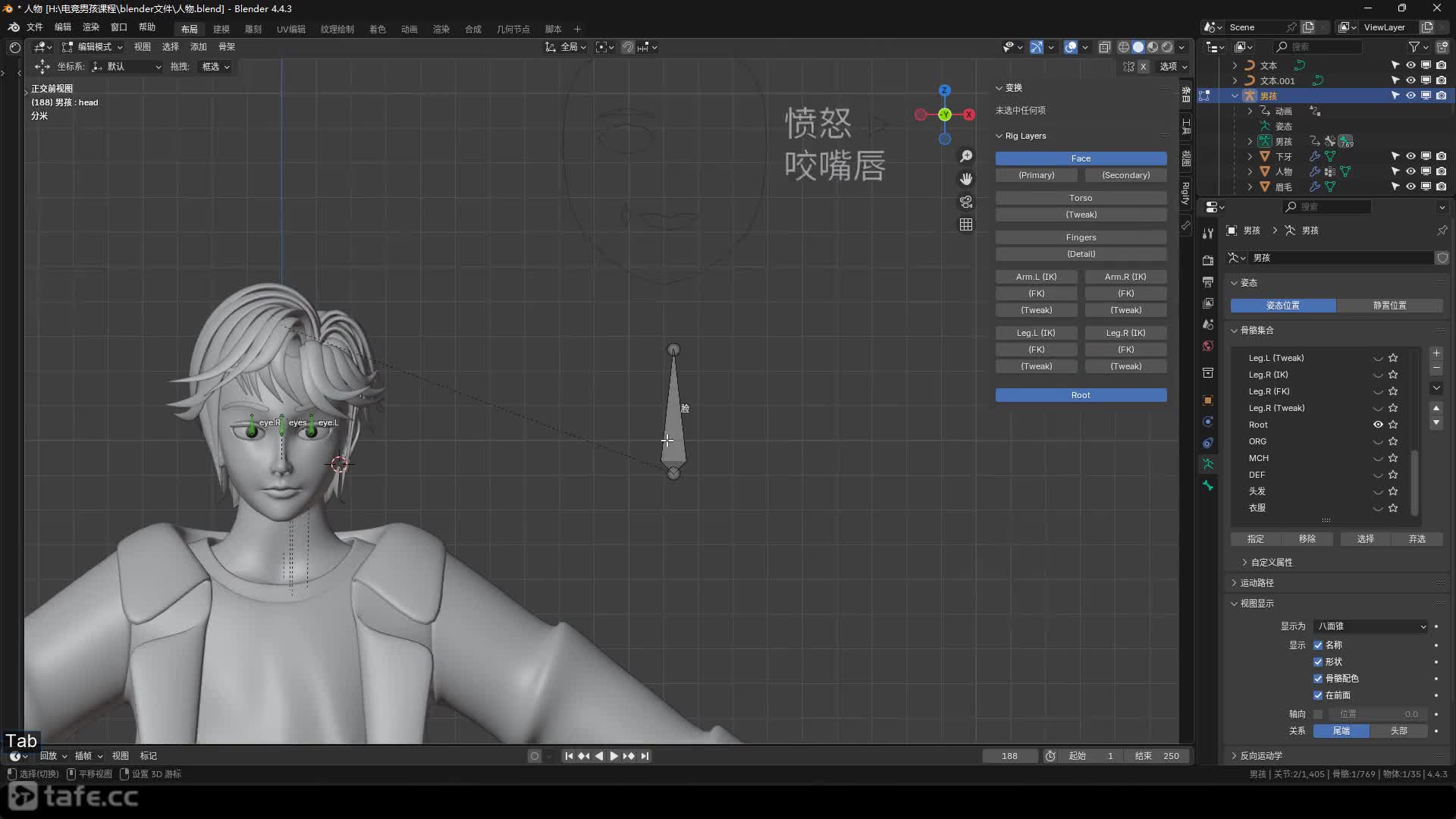1456x819 pixels.
Task: Open the 渲染 menu in menu bar
Action: pos(90,27)
